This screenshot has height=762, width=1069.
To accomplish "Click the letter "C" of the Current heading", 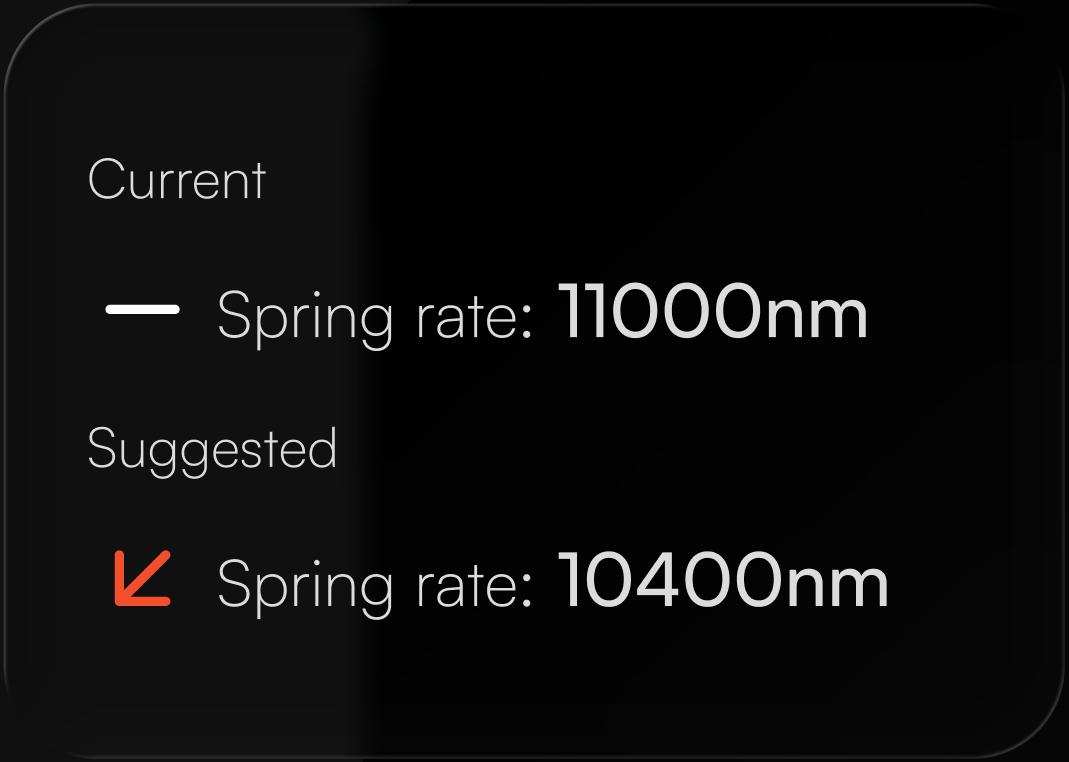I will (104, 181).
